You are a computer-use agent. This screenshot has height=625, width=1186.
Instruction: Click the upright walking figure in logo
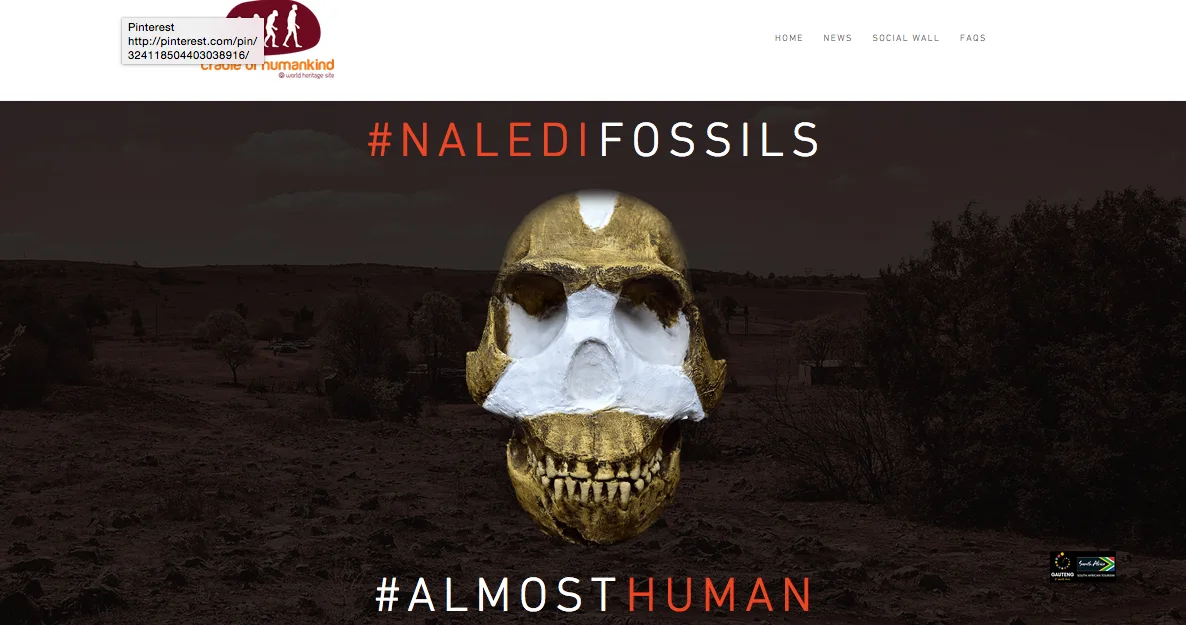293,26
